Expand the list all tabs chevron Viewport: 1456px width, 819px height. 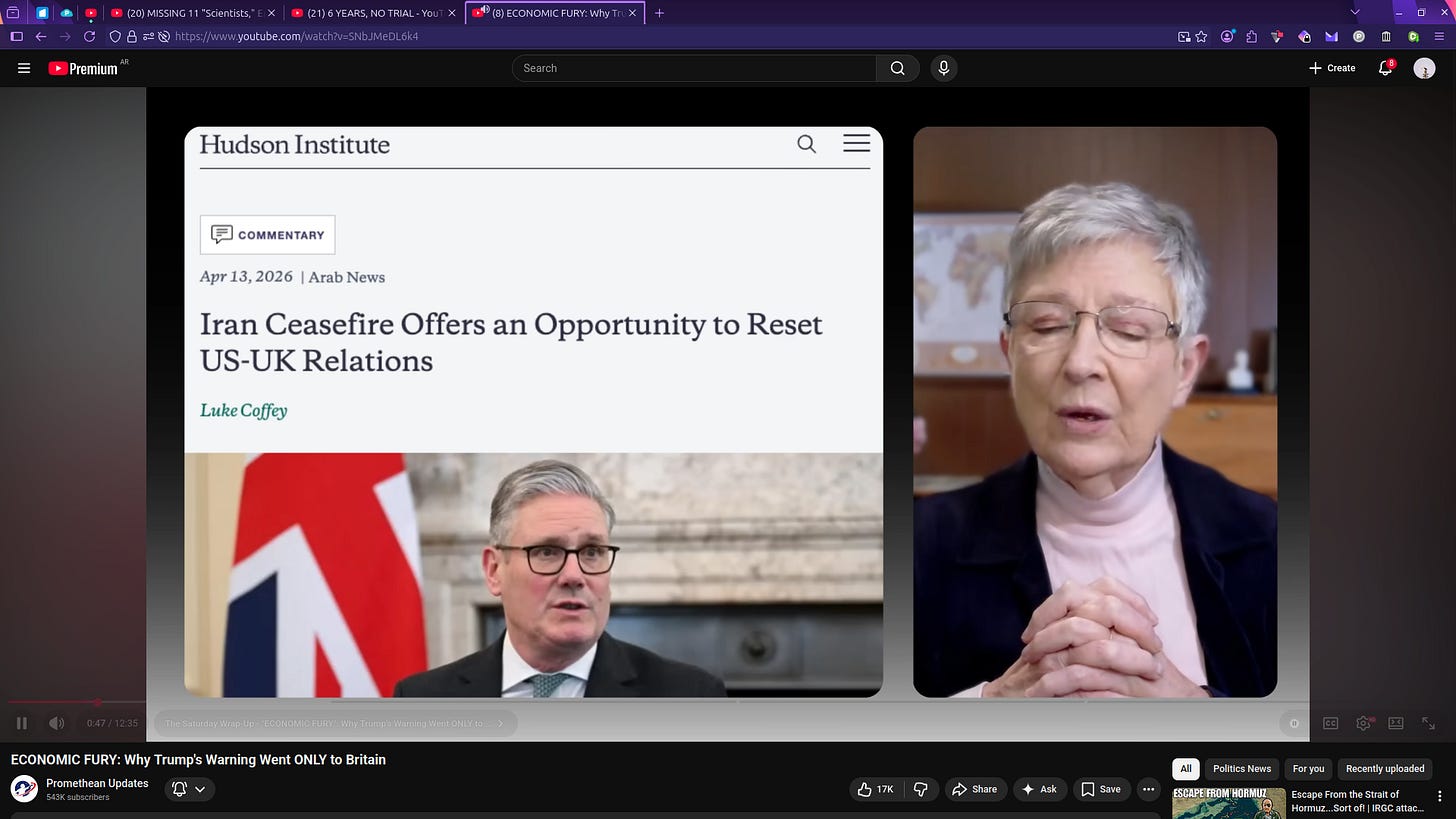pyautogui.click(x=1355, y=13)
